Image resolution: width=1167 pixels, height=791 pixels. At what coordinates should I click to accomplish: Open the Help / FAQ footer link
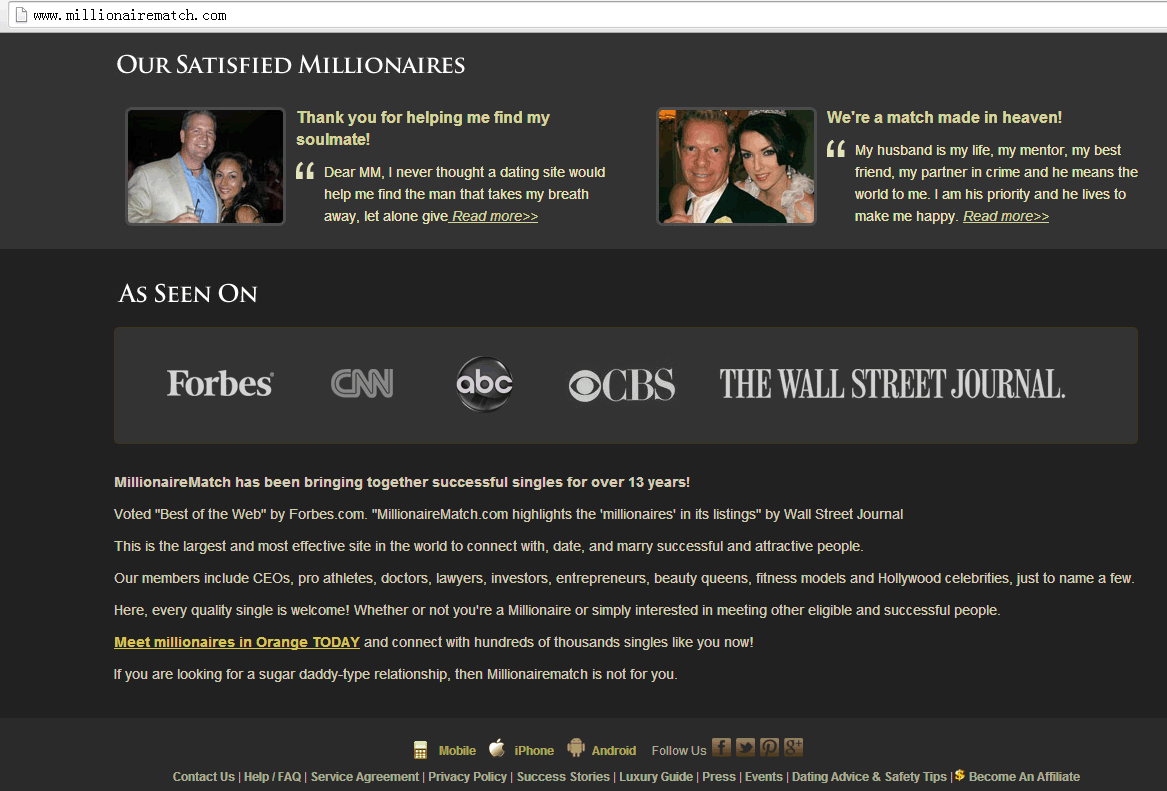coord(272,777)
